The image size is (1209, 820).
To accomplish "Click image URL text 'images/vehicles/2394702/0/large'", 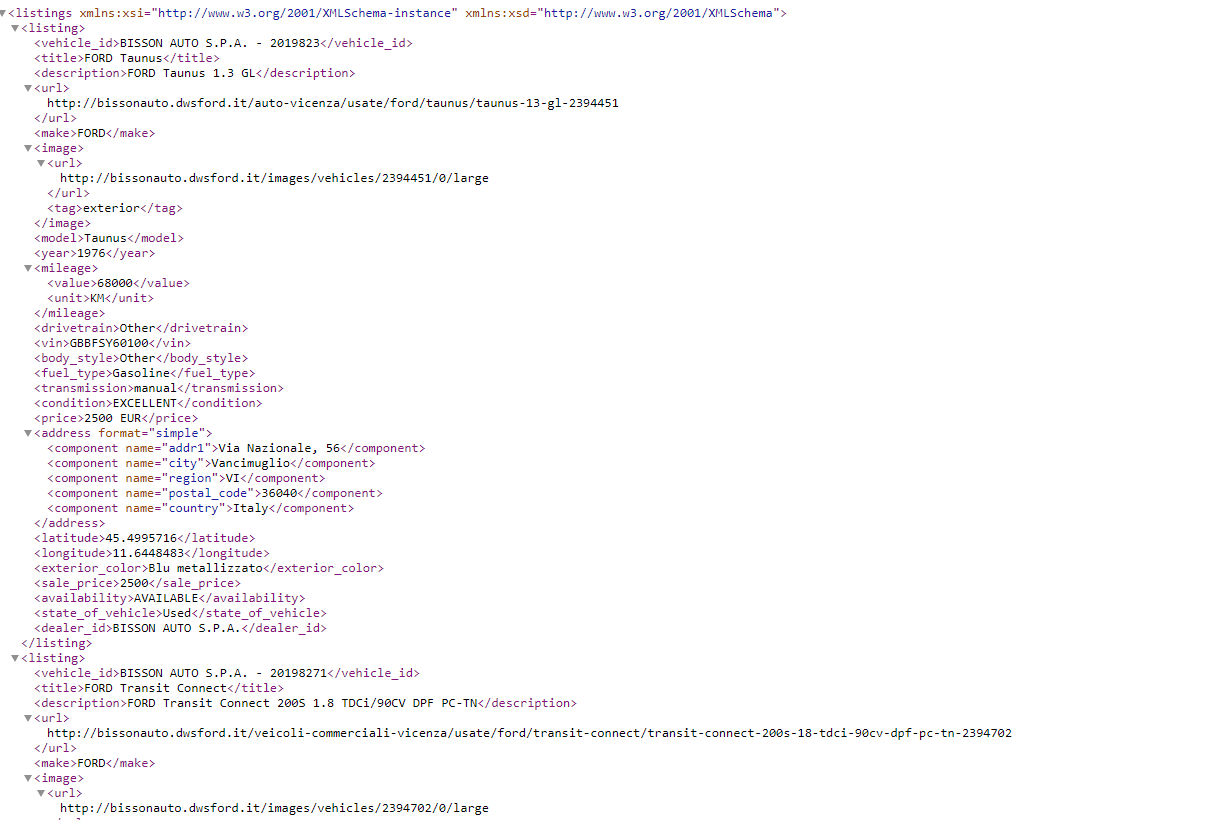I will tap(274, 808).
